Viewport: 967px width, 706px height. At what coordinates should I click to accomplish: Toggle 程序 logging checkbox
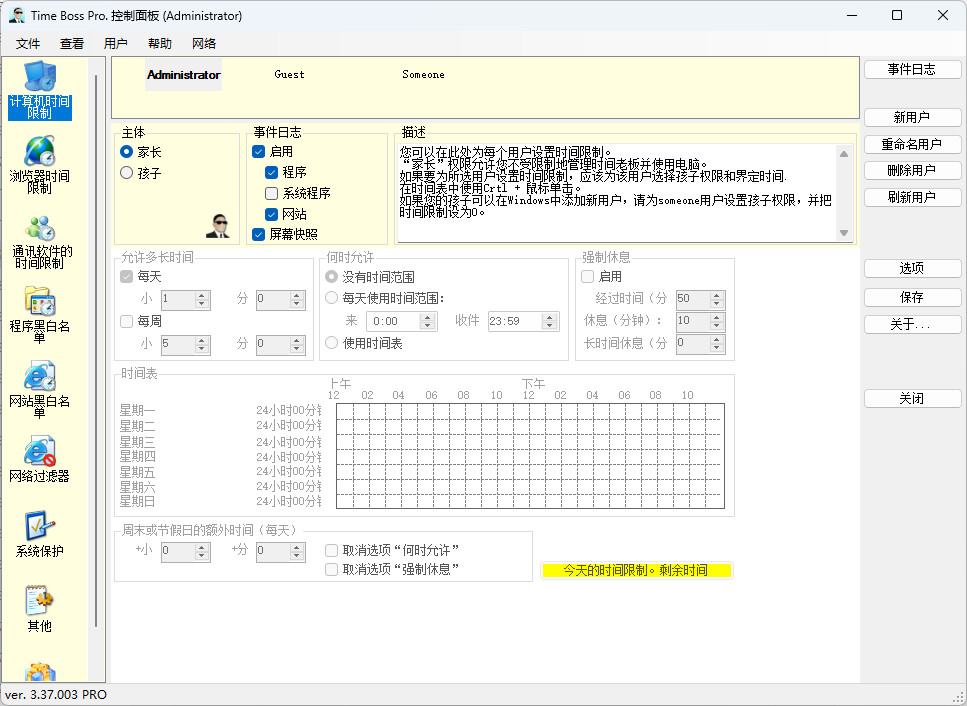click(271, 172)
